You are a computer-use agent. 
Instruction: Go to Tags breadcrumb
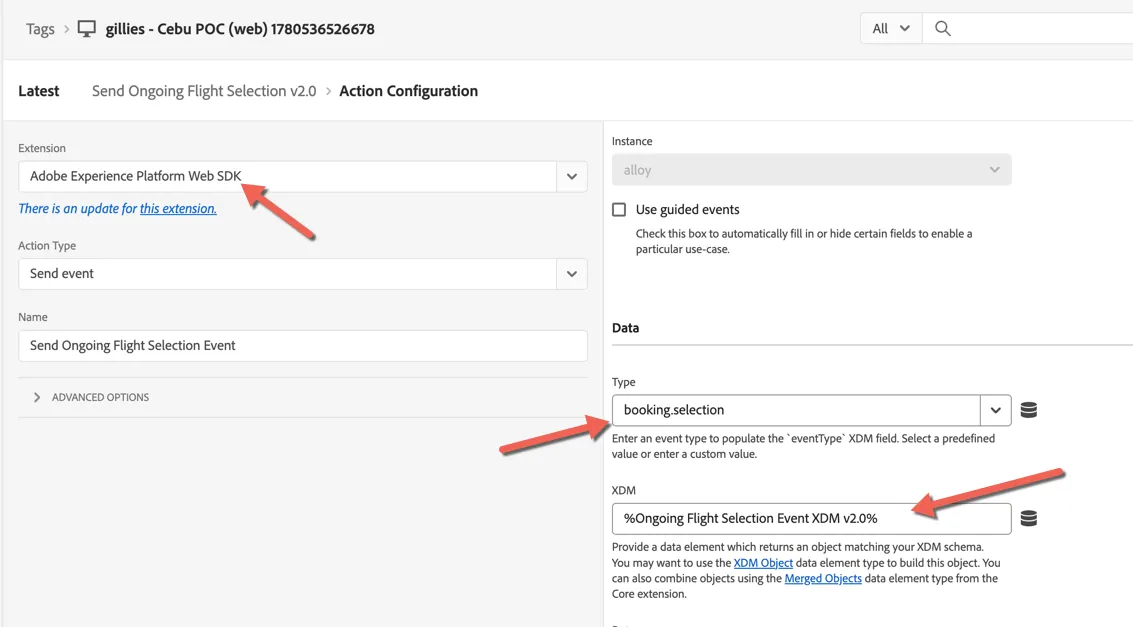pos(40,29)
